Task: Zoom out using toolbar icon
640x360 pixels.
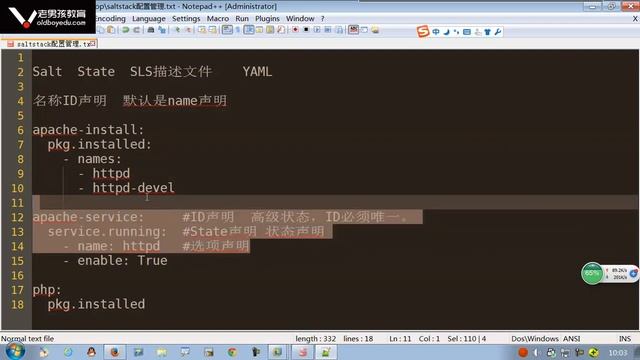Action: (x=188, y=30)
